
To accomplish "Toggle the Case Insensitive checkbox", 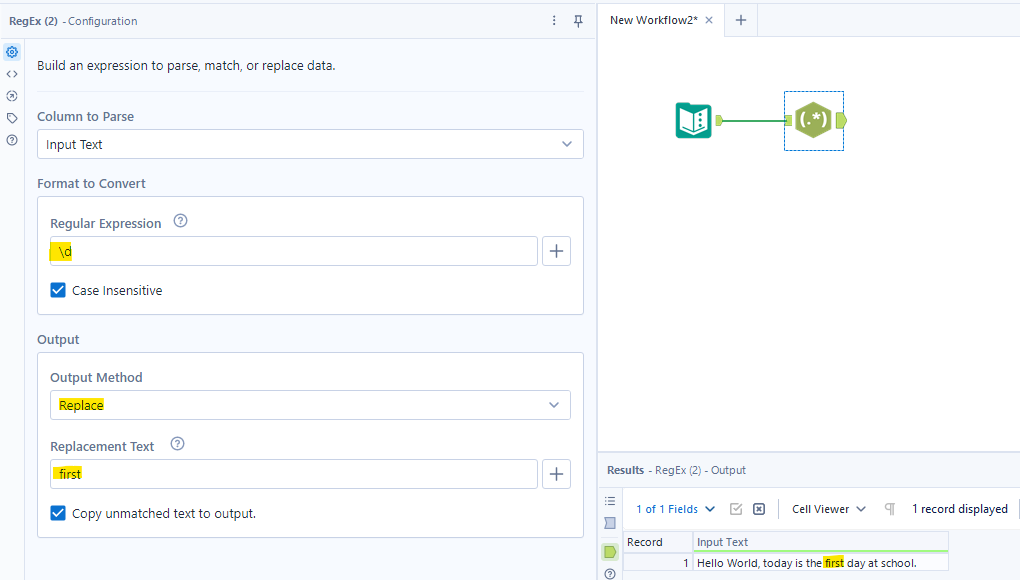I will (x=59, y=291).
